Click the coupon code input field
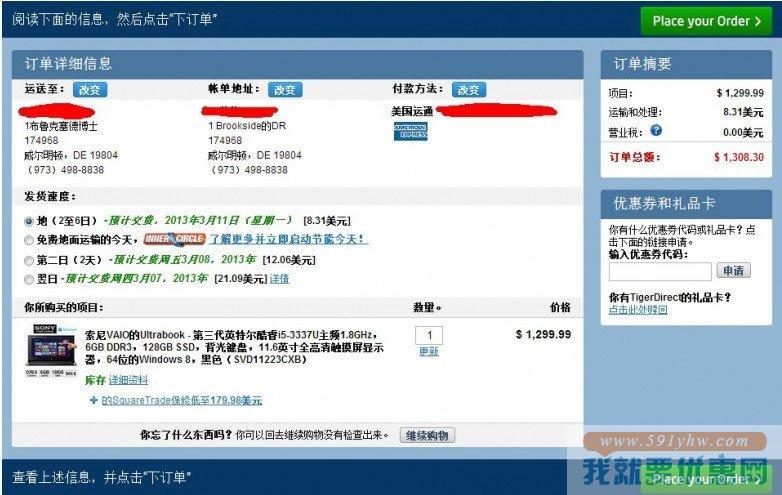 (660, 271)
